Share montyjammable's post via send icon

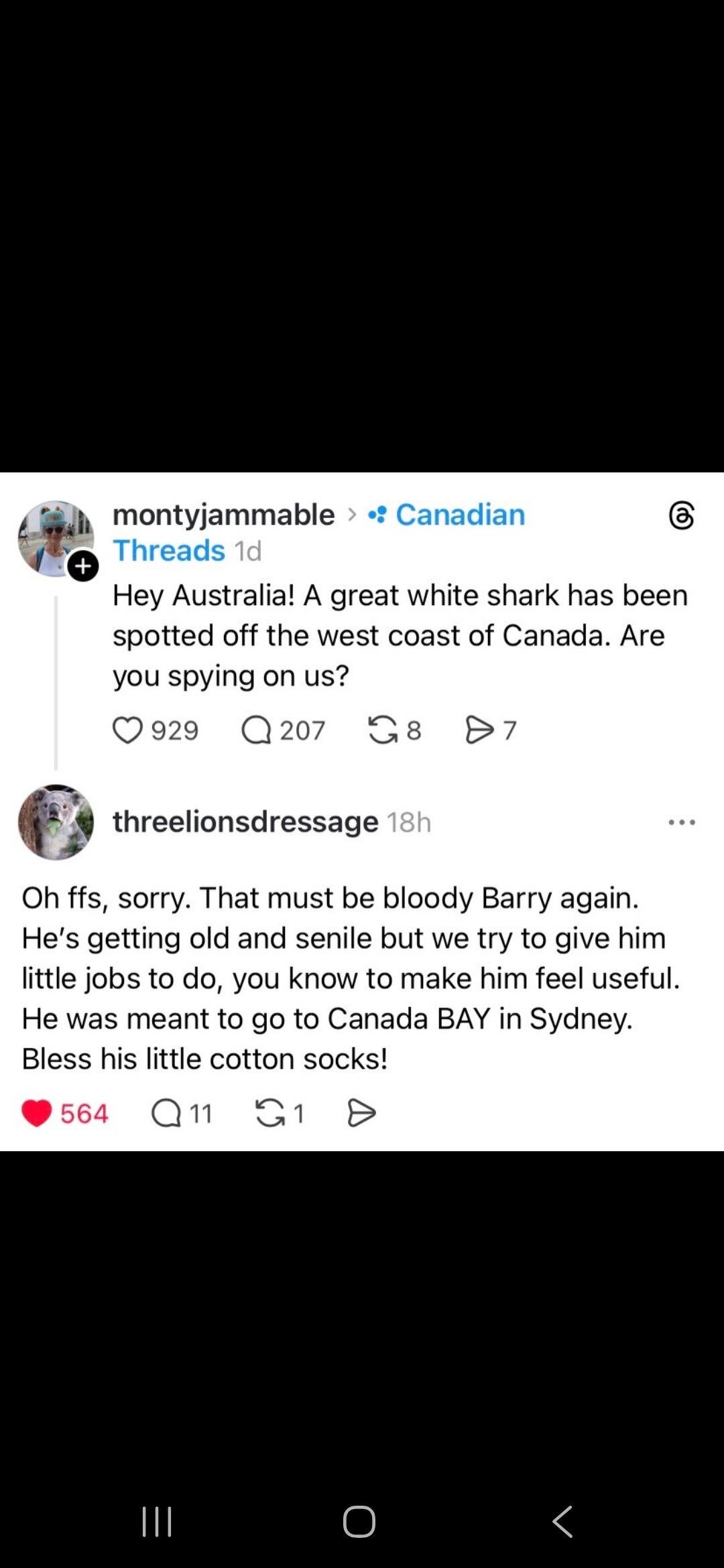(479, 730)
